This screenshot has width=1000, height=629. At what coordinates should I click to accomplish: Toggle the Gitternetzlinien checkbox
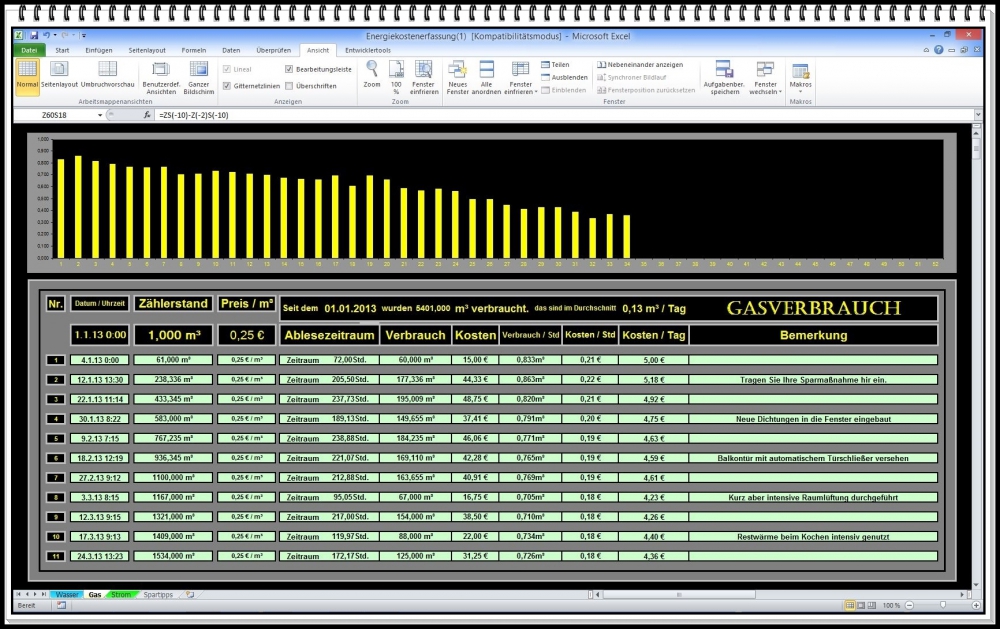click(x=227, y=86)
